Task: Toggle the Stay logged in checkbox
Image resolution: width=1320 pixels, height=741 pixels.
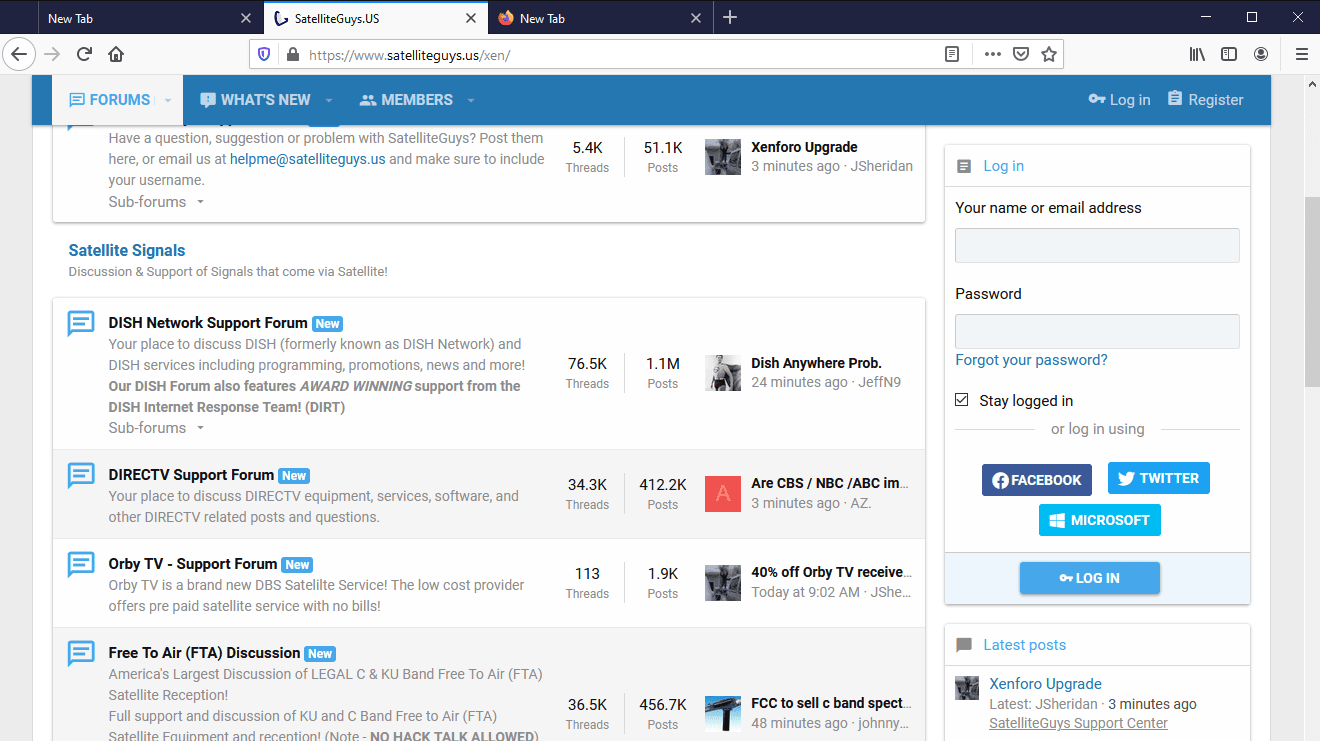Action: [x=962, y=400]
